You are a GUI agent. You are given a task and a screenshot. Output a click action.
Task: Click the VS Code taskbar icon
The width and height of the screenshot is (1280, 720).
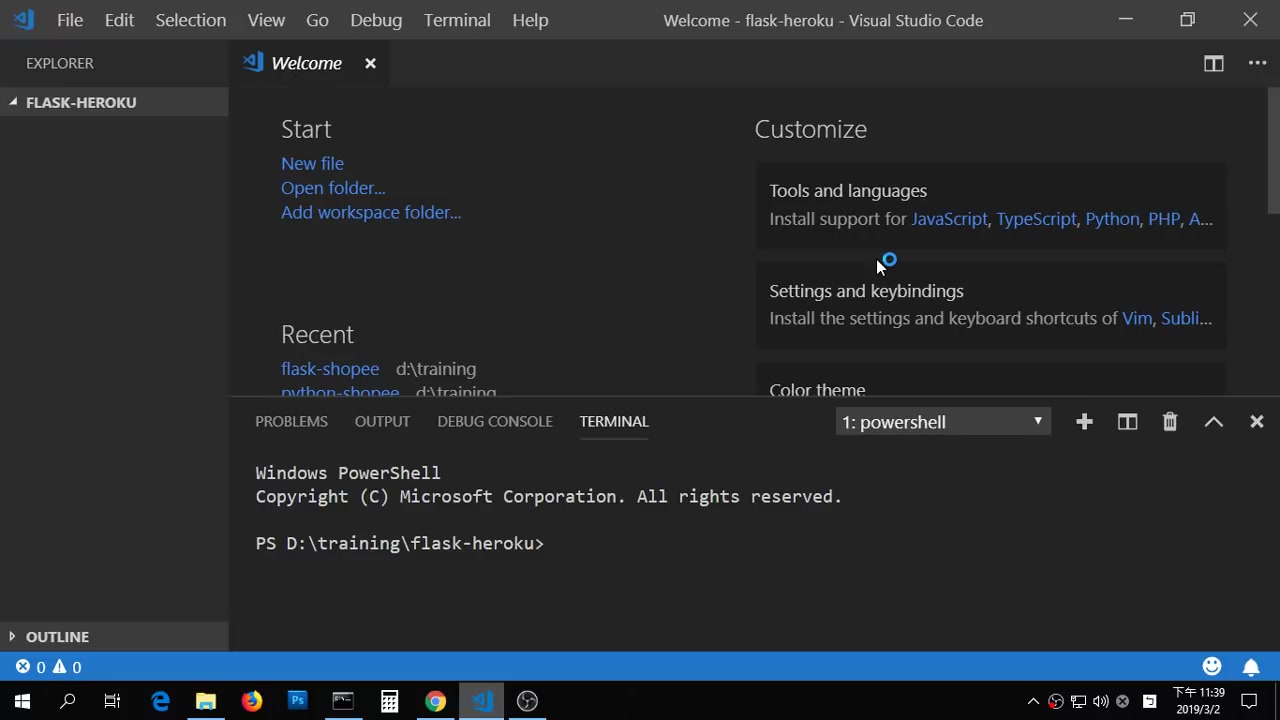pyautogui.click(x=481, y=701)
